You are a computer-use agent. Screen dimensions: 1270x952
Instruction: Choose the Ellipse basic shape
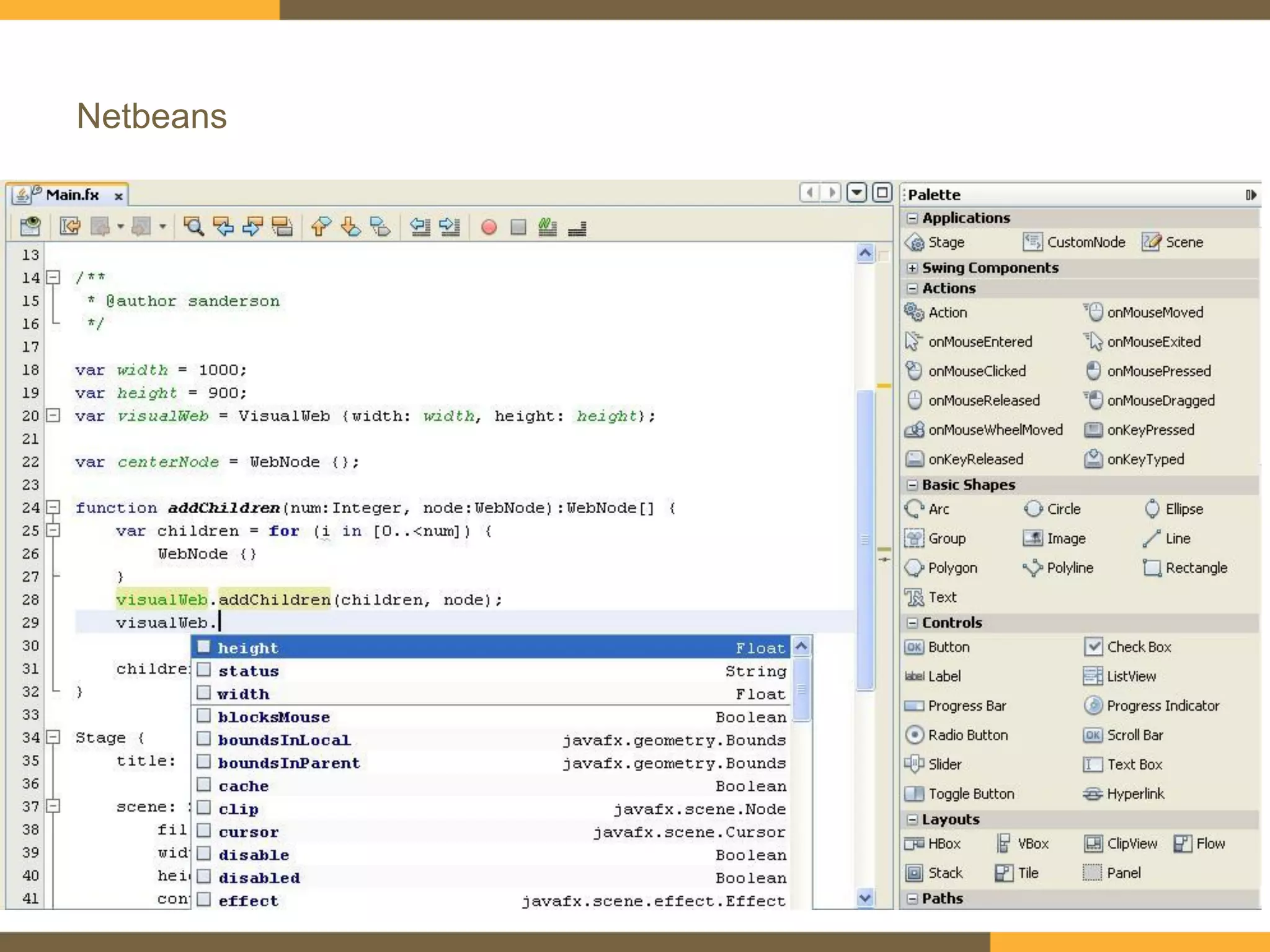point(1173,509)
